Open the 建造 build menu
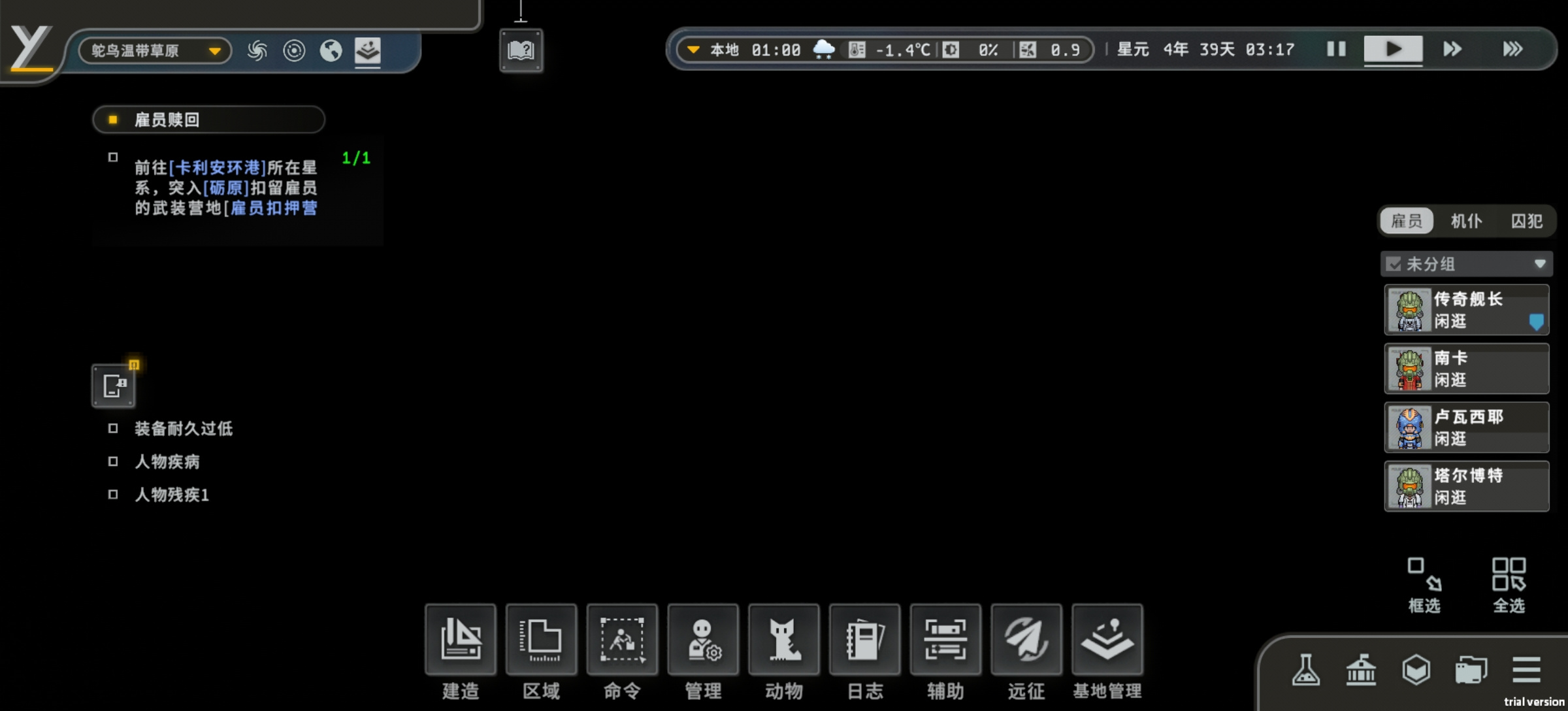The height and width of the screenshot is (711, 1568). click(461, 639)
